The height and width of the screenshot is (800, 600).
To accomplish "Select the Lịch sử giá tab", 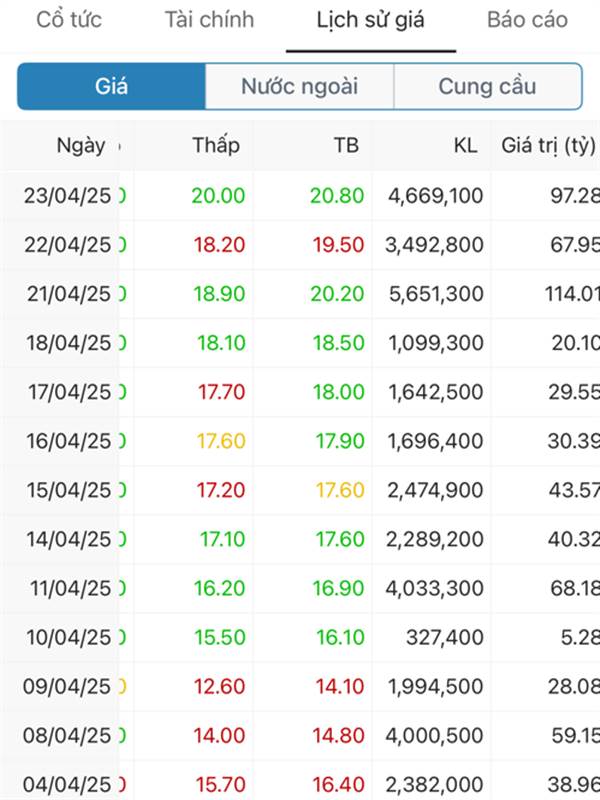I will coord(370,21).
